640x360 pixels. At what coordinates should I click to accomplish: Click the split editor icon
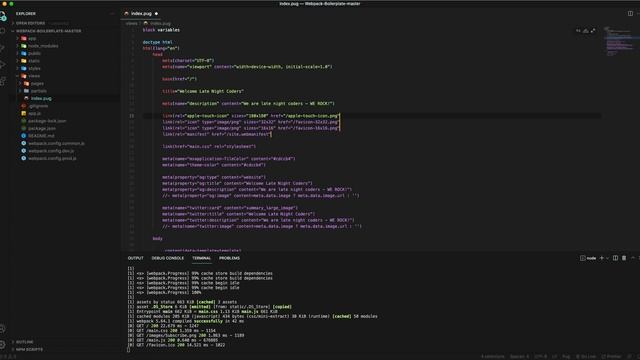click(x=630, y=13)
